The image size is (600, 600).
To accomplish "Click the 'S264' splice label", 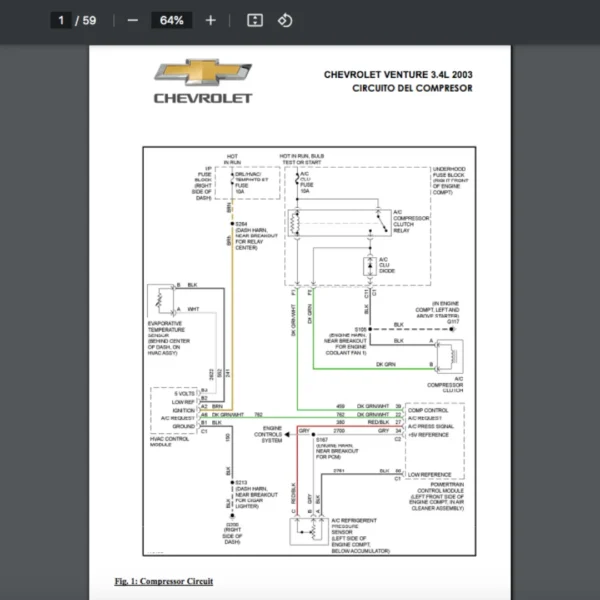I will point(241,224).
